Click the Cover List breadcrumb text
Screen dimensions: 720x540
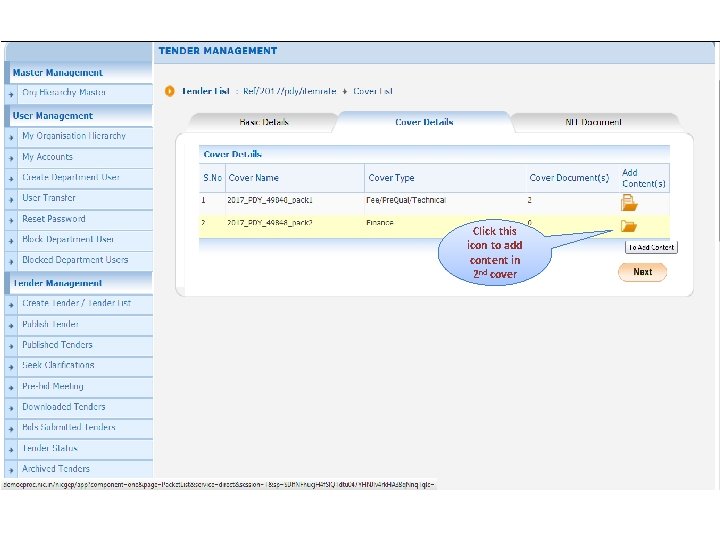click(x=373, y=91)
